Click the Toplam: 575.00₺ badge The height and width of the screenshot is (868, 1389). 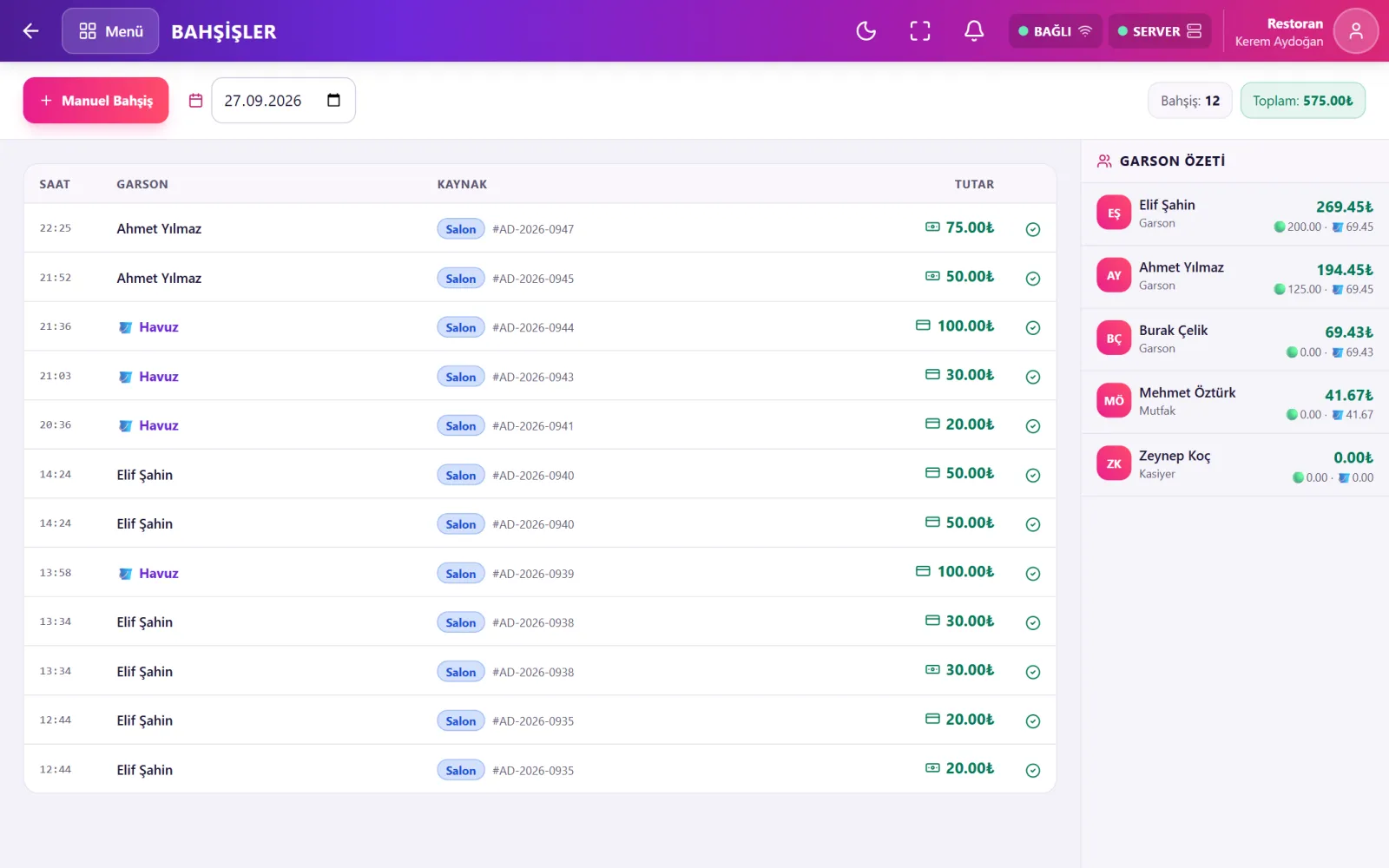pyautogui.click(x=1302, y=101)
